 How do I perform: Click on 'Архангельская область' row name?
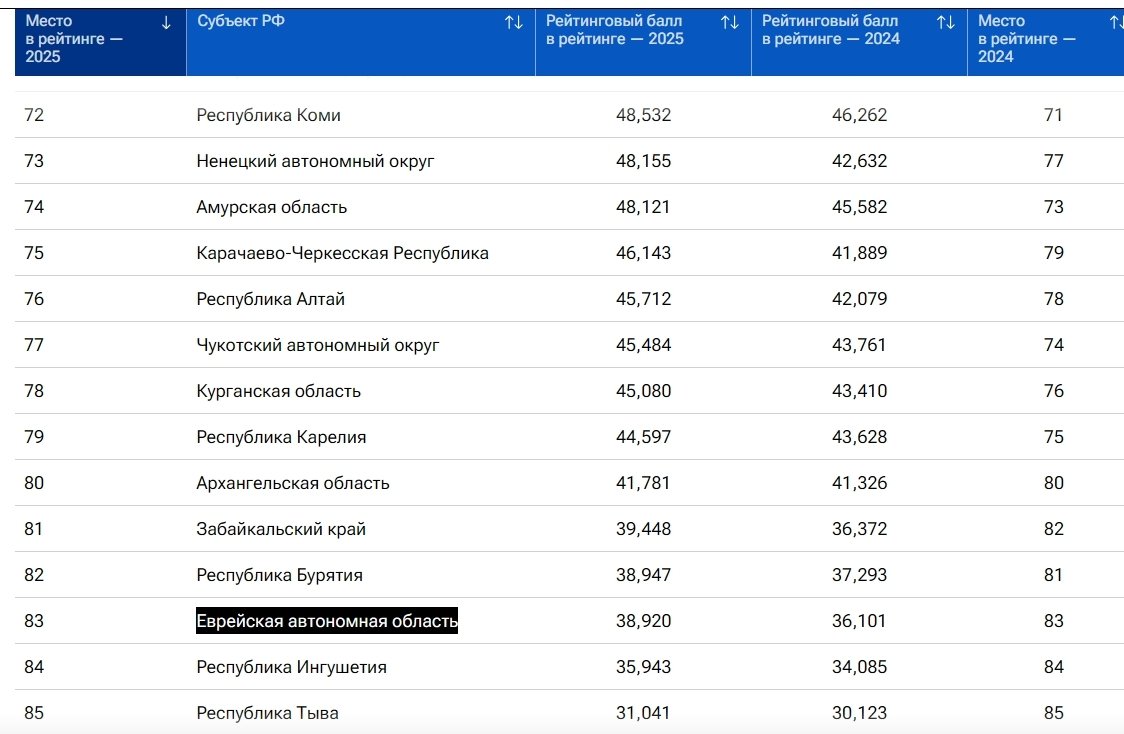[292, 483]
